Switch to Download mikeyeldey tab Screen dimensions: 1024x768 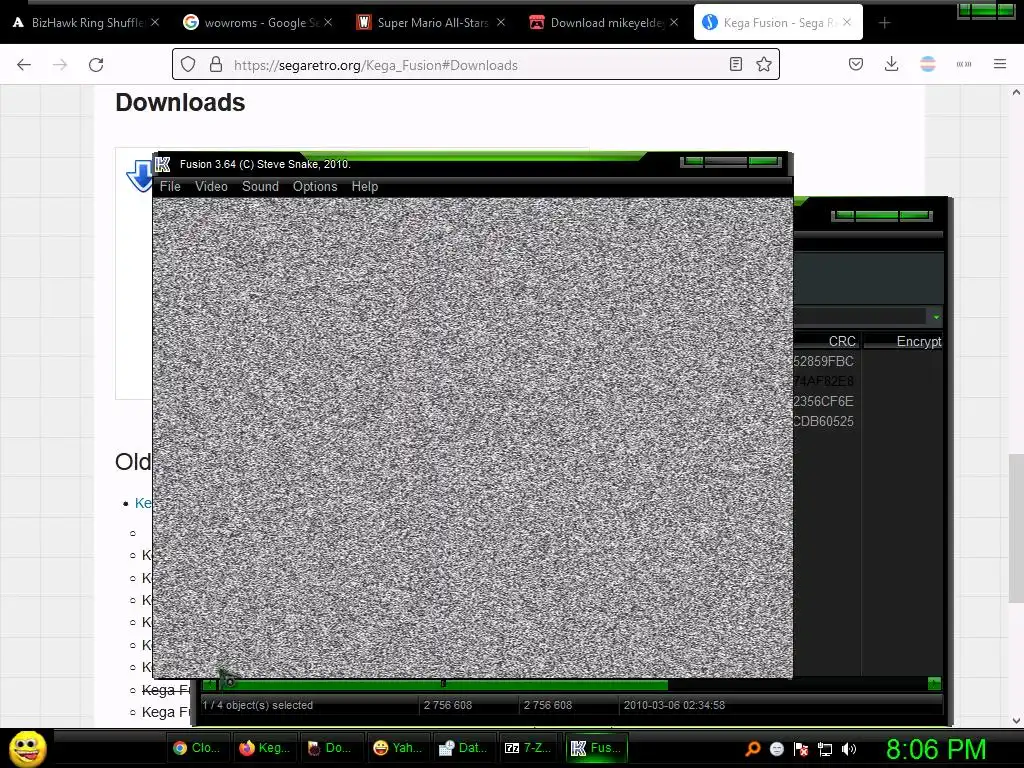[x=603, y=23]
